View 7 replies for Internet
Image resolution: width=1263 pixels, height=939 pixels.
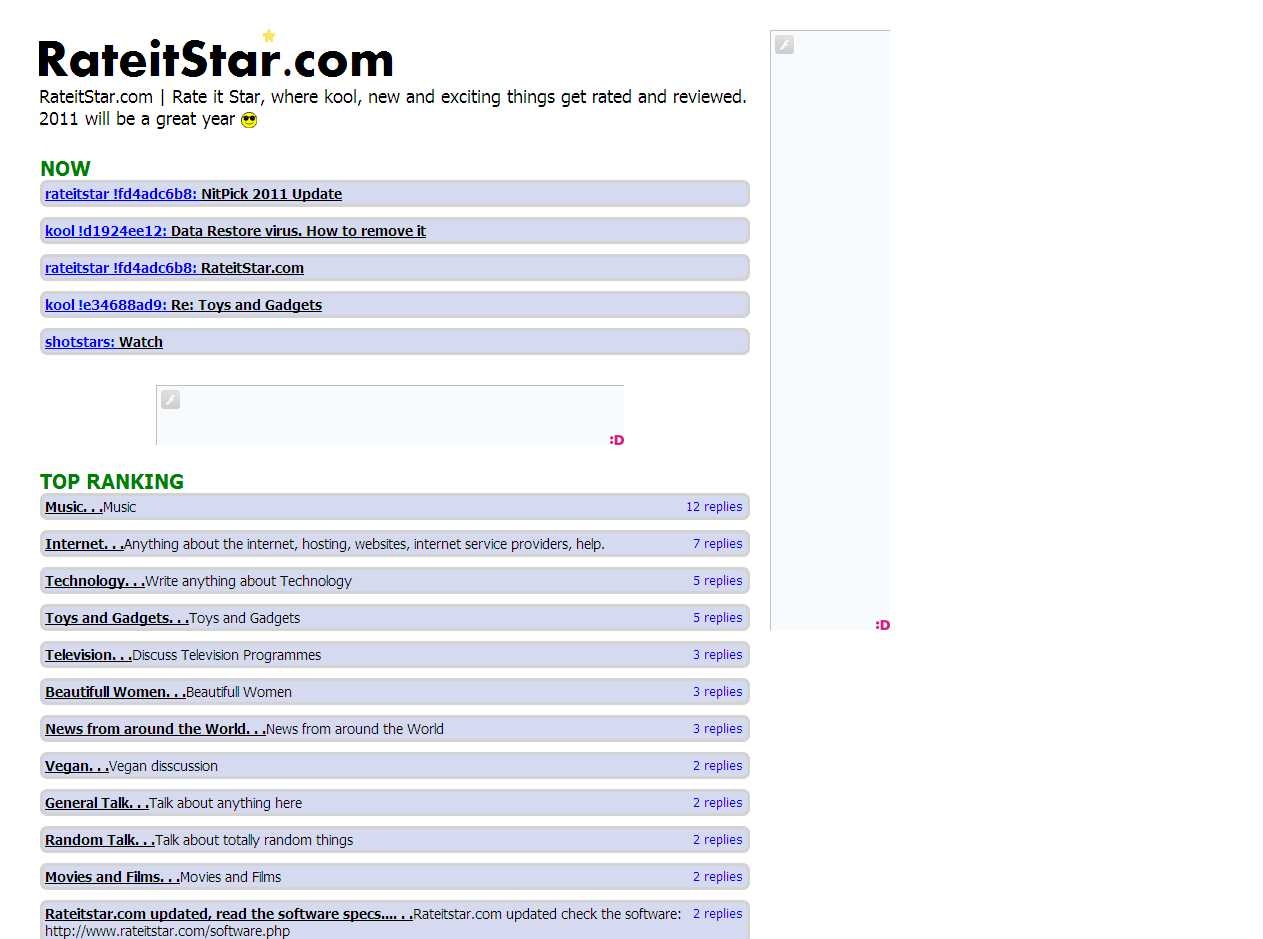point(718,544)
